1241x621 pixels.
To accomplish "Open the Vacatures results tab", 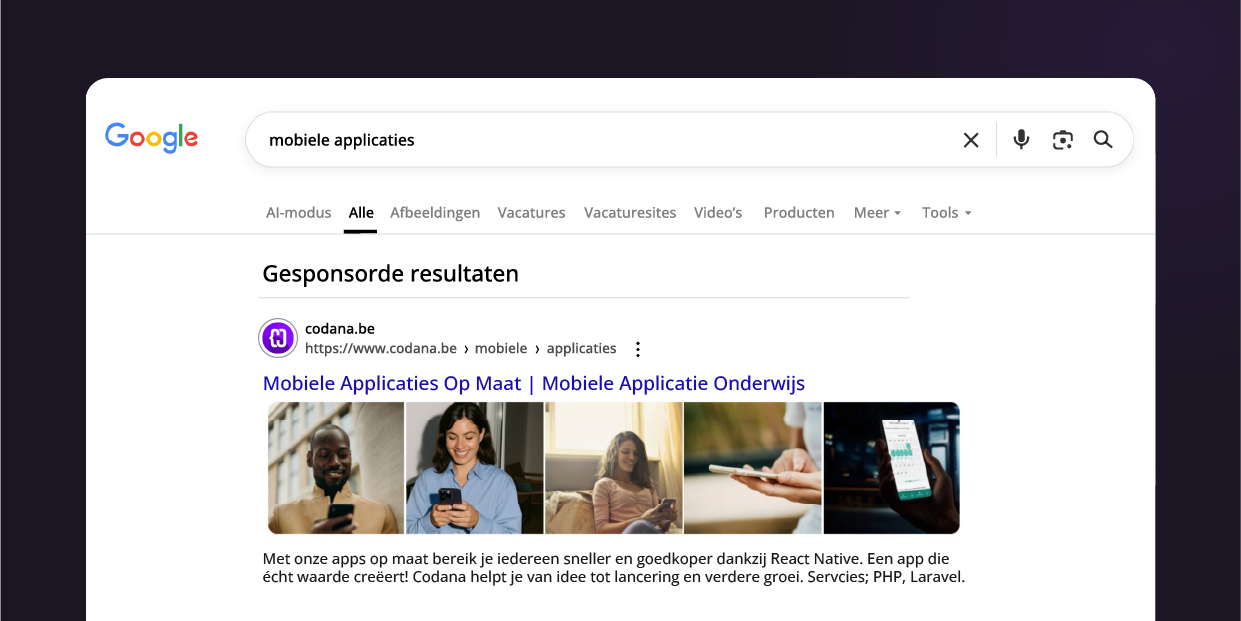I will [x=531, y=212].
